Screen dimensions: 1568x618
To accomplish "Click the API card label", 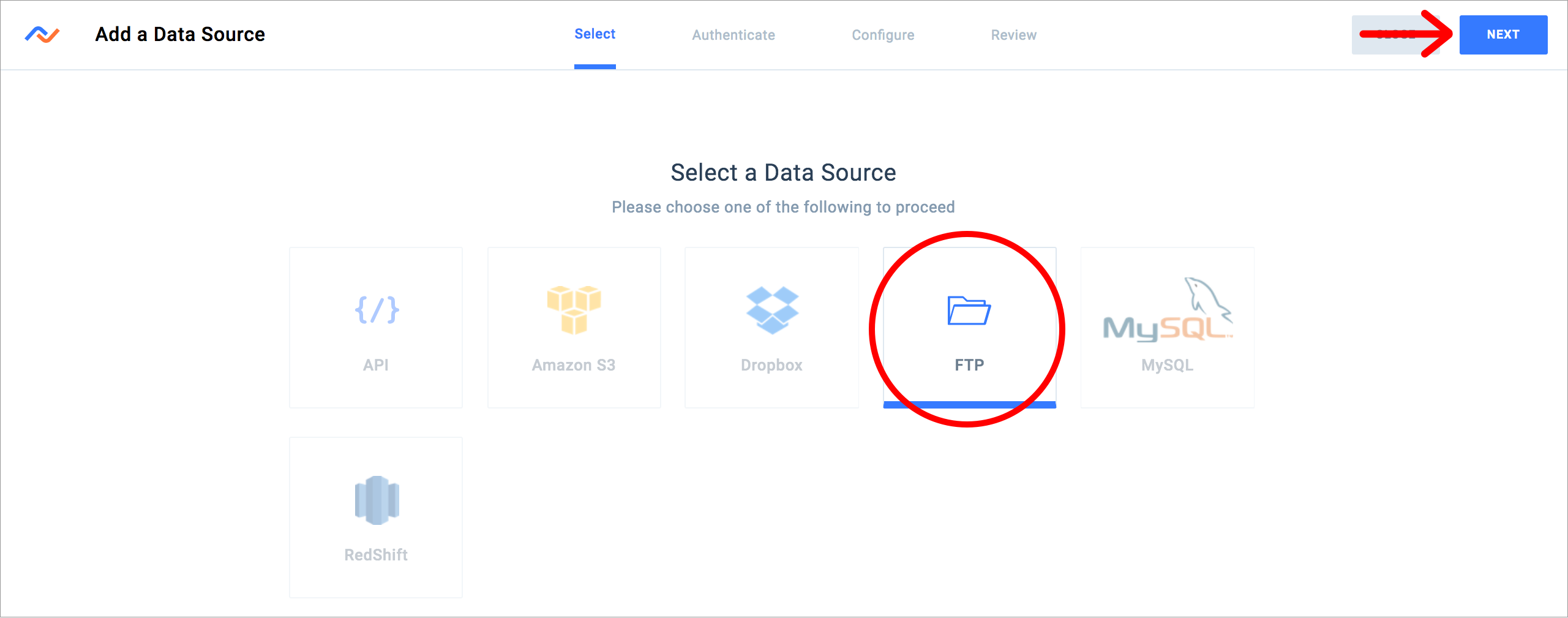I will click(x=376, y=365).
